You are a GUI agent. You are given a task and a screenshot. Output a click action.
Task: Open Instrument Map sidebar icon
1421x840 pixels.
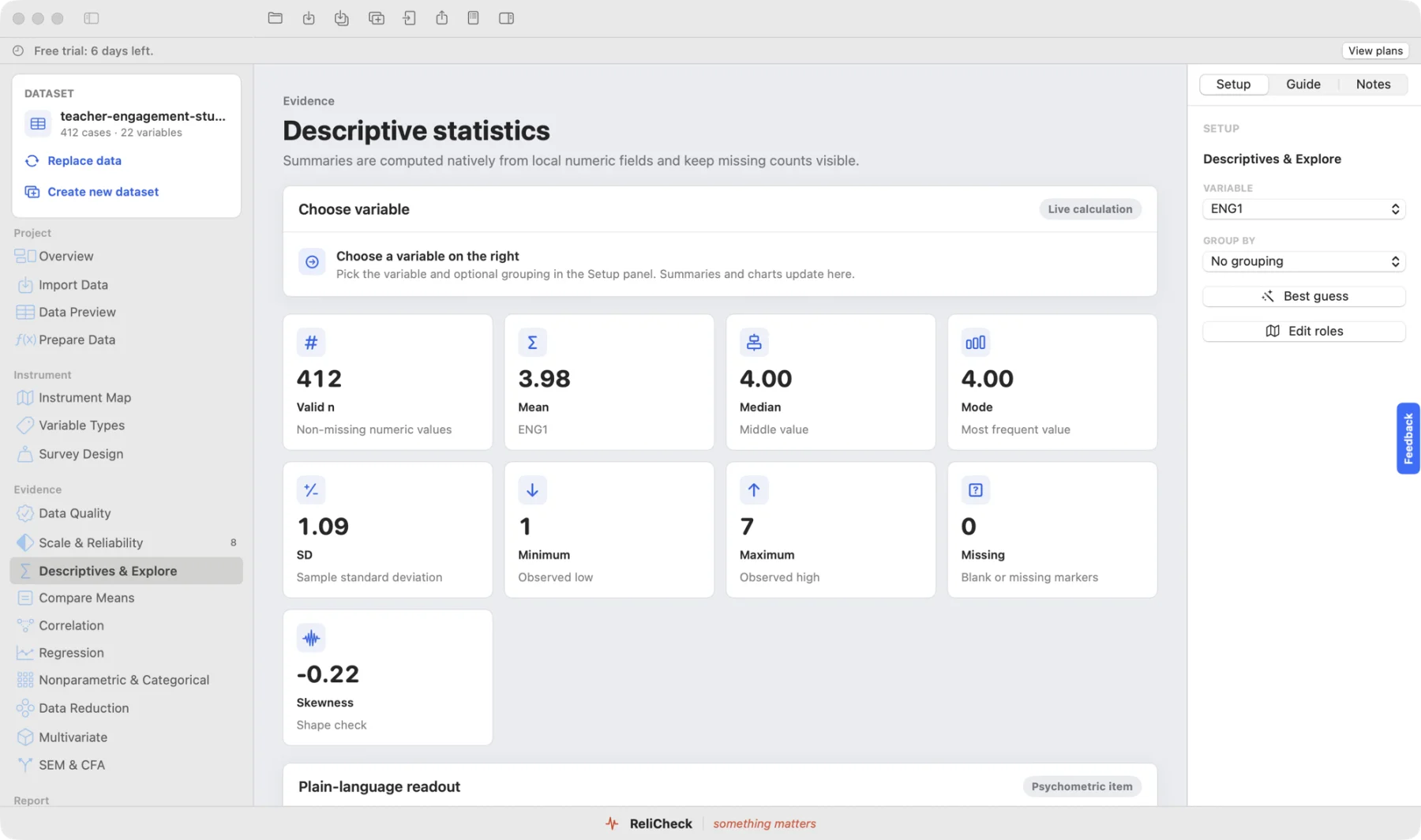click(x=25, y=398)
